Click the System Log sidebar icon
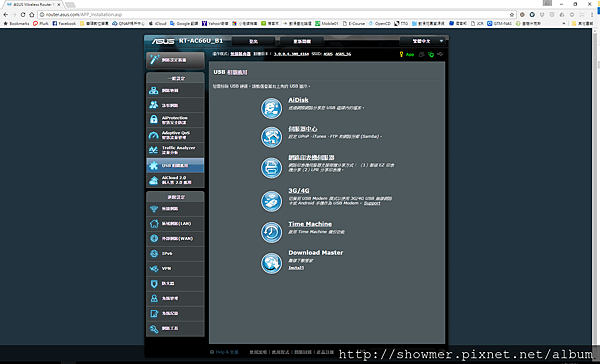Image resolution: width=600 pixels, height=364 pixels. pyautogui.click(x=154, y=313)
